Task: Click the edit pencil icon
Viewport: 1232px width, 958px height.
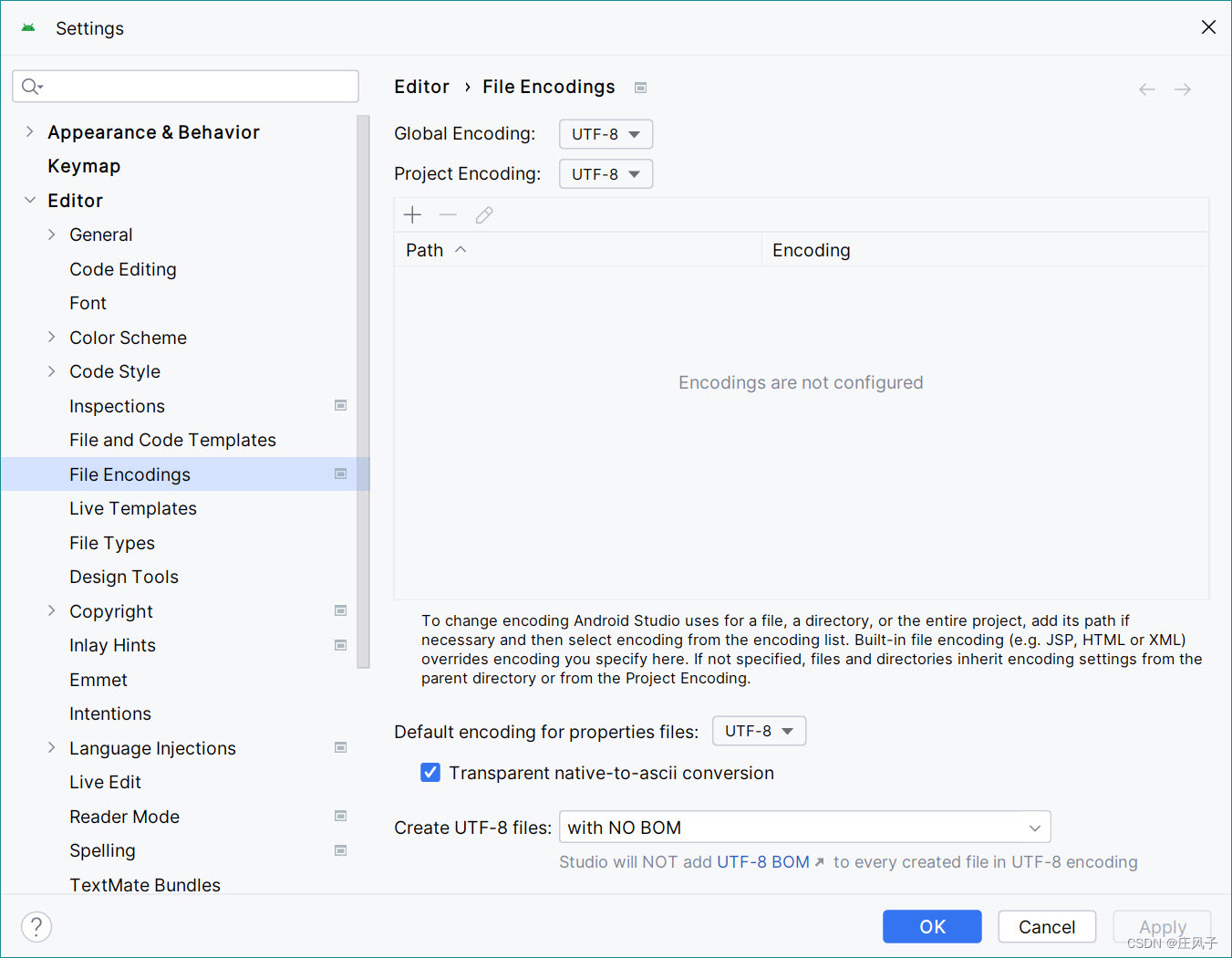Action: point(484,214)
